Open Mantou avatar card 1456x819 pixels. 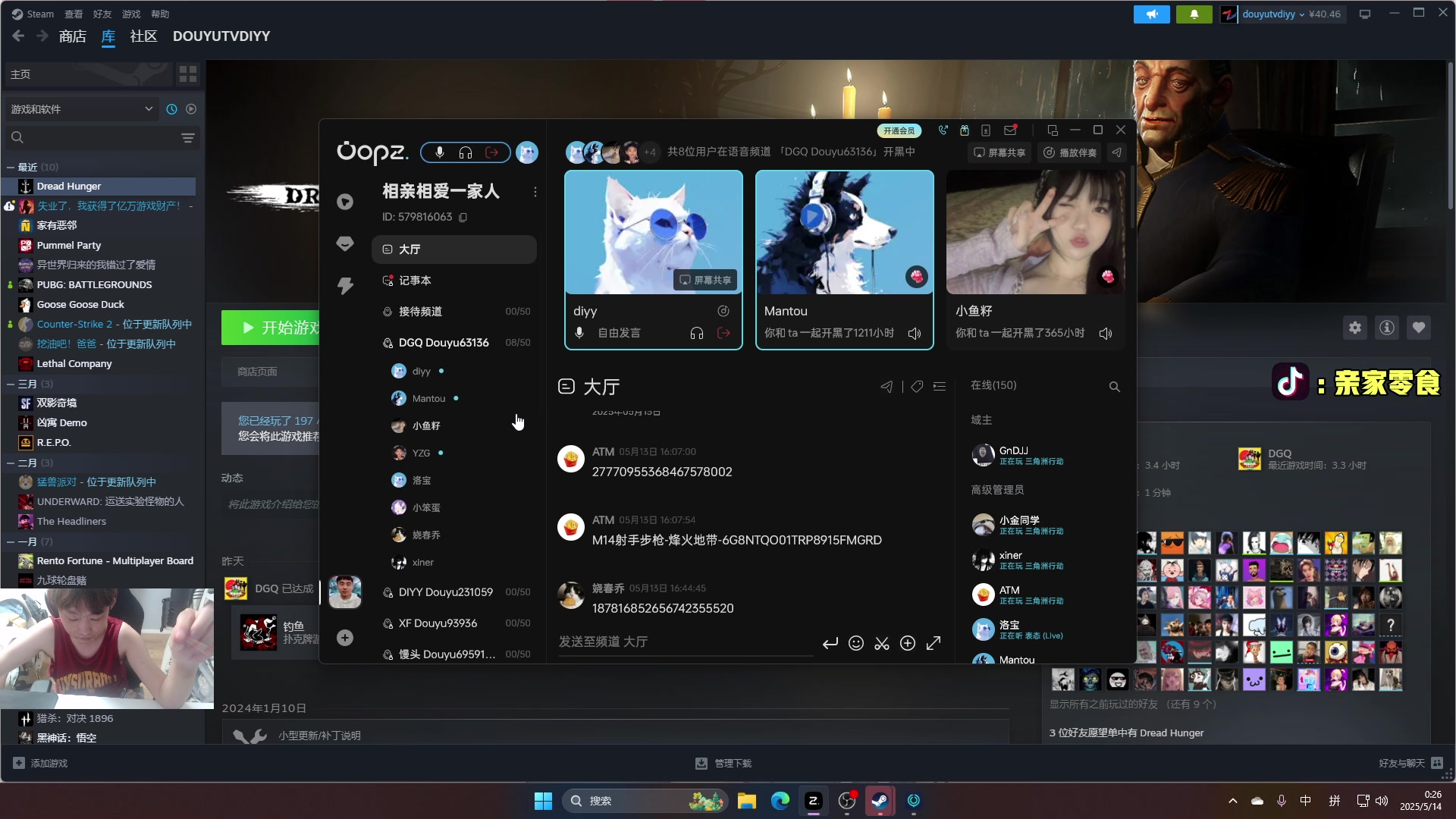[x=844, y=232]
